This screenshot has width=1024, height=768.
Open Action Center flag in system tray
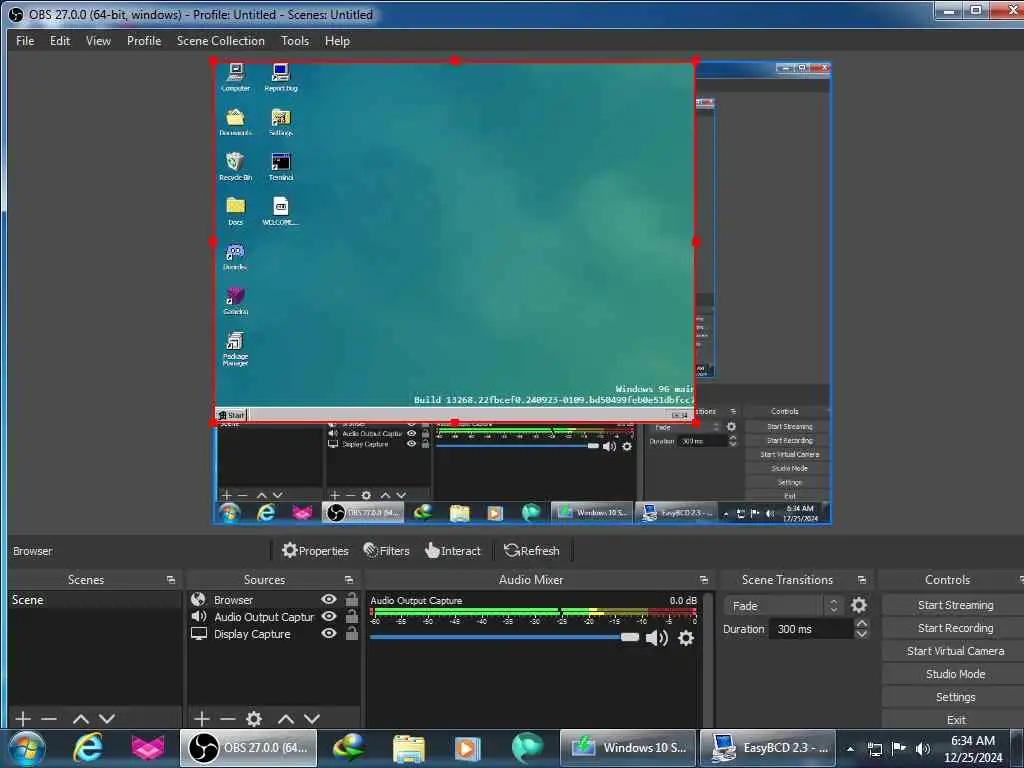click(899, 749)
